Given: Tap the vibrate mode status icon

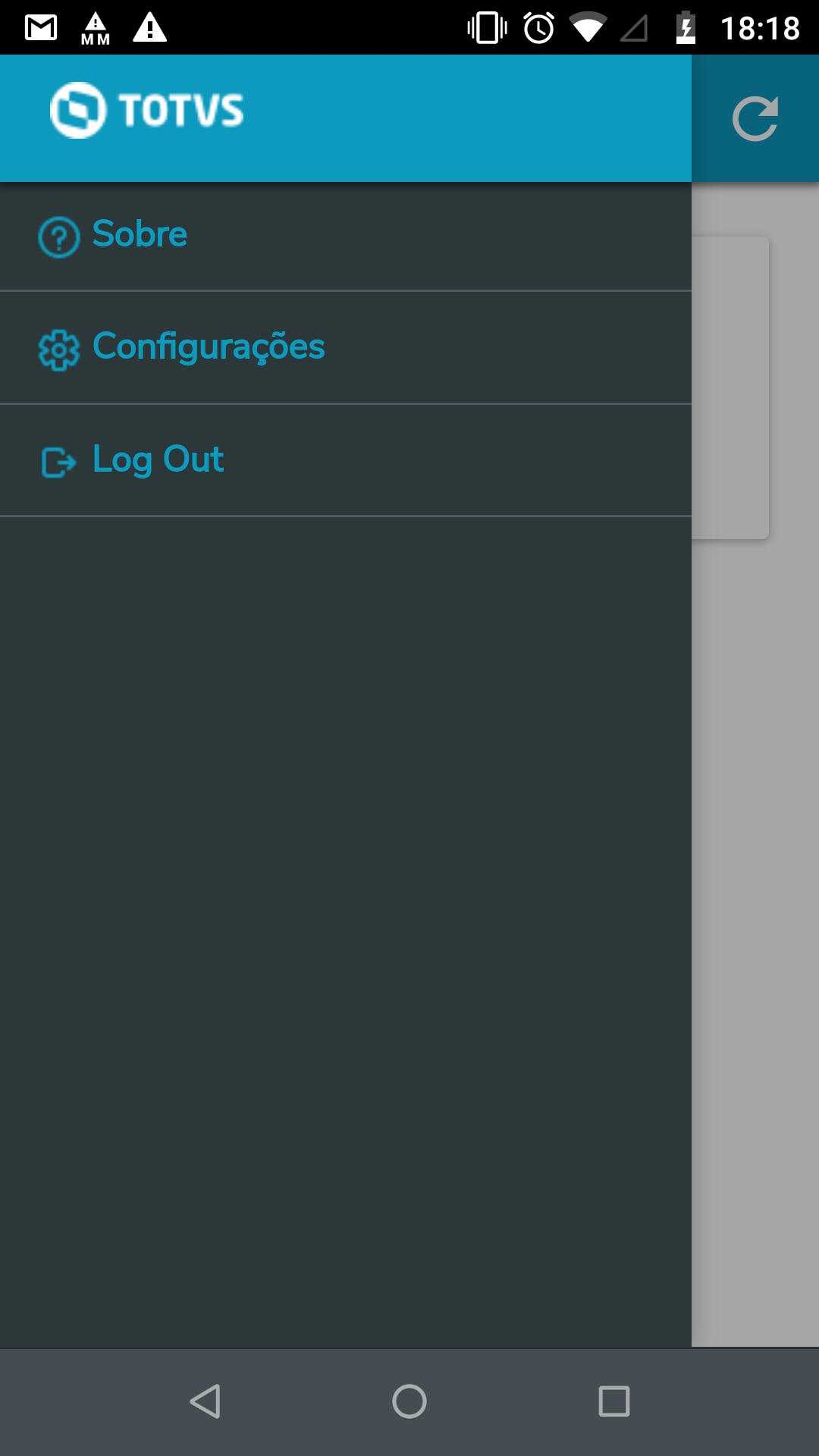Looking at the screenshot, I should [488, 28].
